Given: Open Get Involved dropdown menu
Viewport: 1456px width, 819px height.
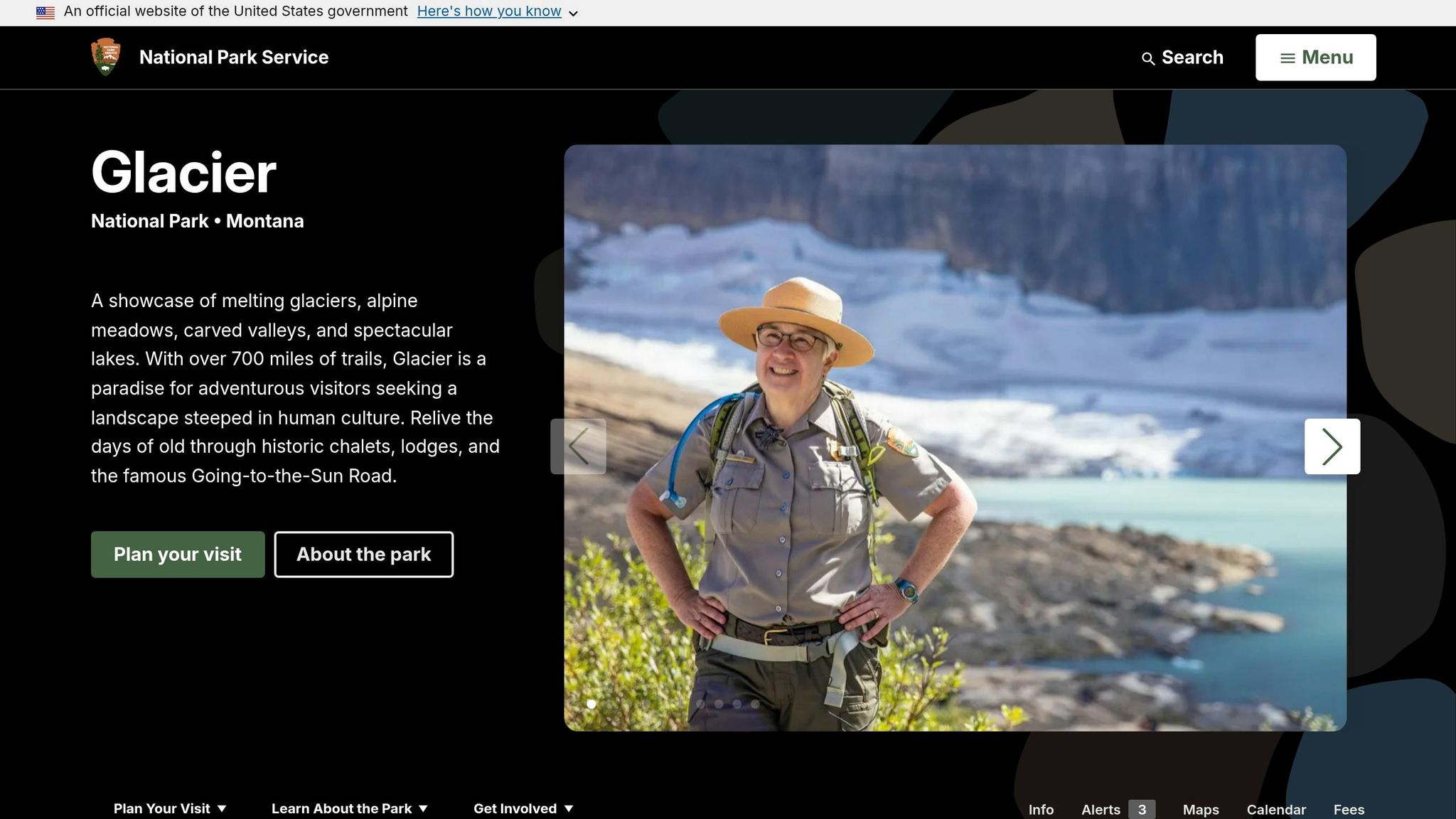Looking at the screenshot, I should tap(523, 808).
